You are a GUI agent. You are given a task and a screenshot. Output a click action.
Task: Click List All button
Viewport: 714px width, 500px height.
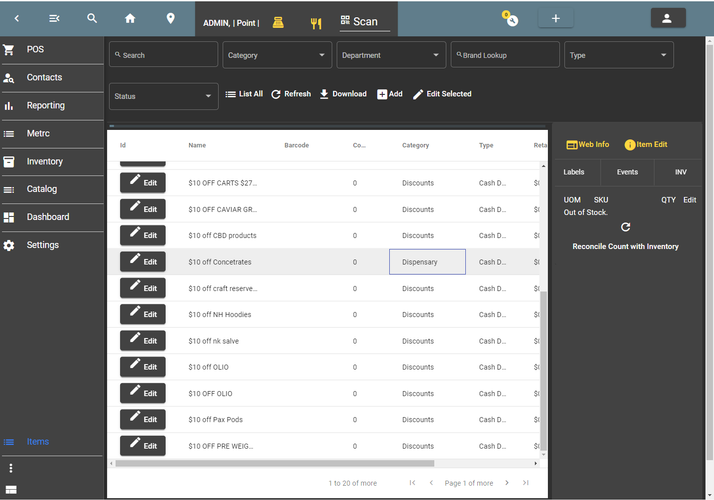coord(245,94)
